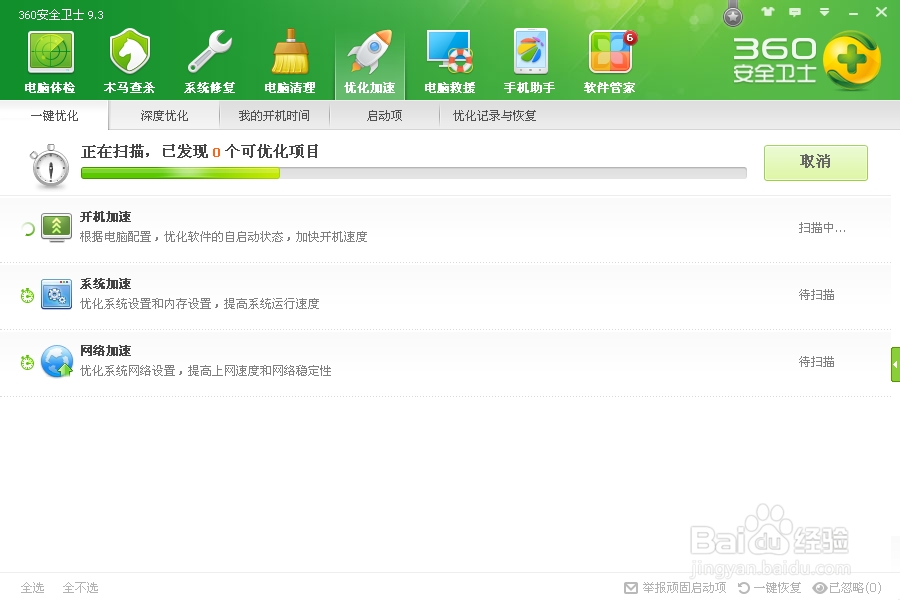Click 全选 link
The image size is (900, 600).
[32, 587]
